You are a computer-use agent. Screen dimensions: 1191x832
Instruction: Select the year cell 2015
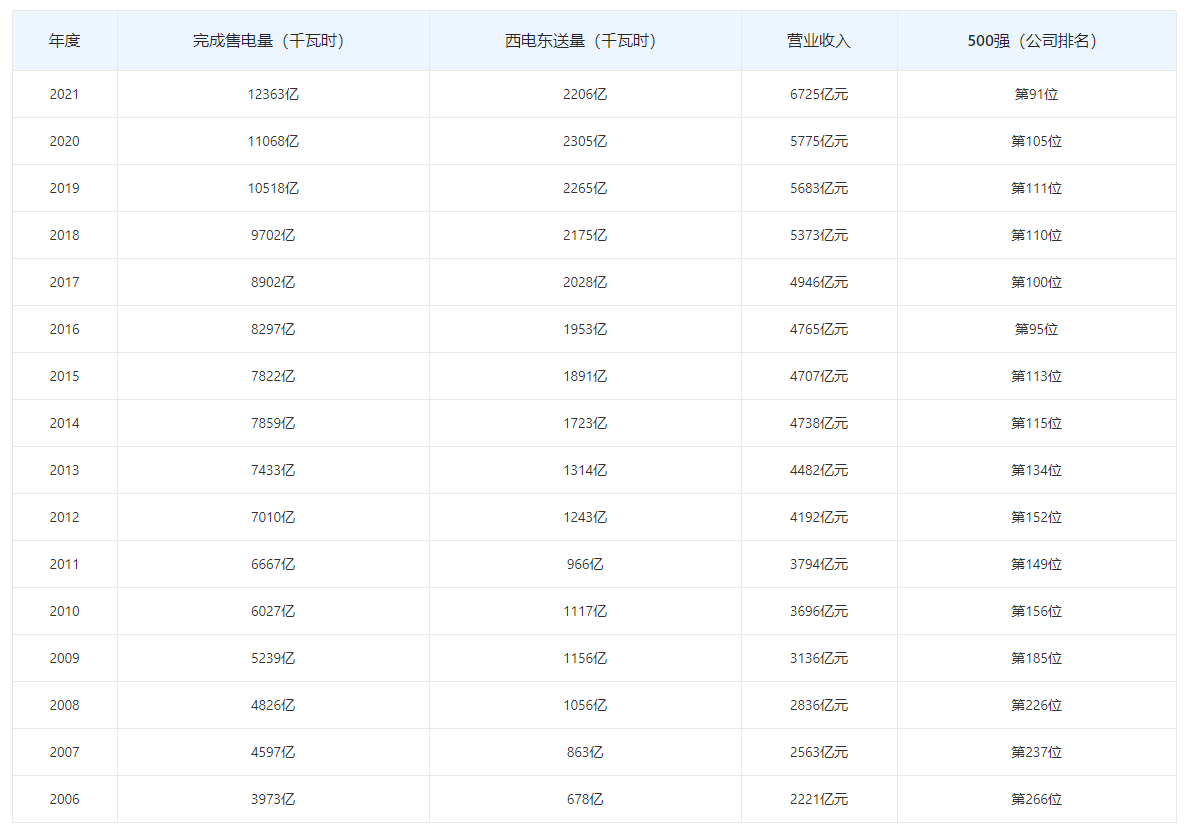click(x=65, y=377)
